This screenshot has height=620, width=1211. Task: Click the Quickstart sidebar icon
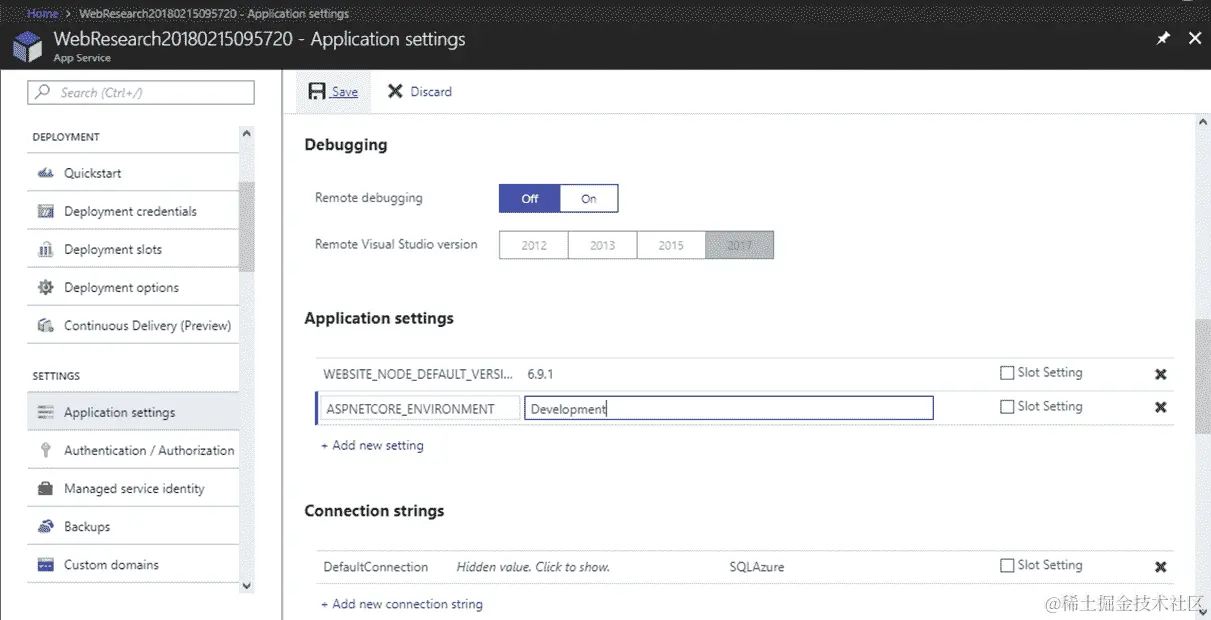tap(45, 173)
